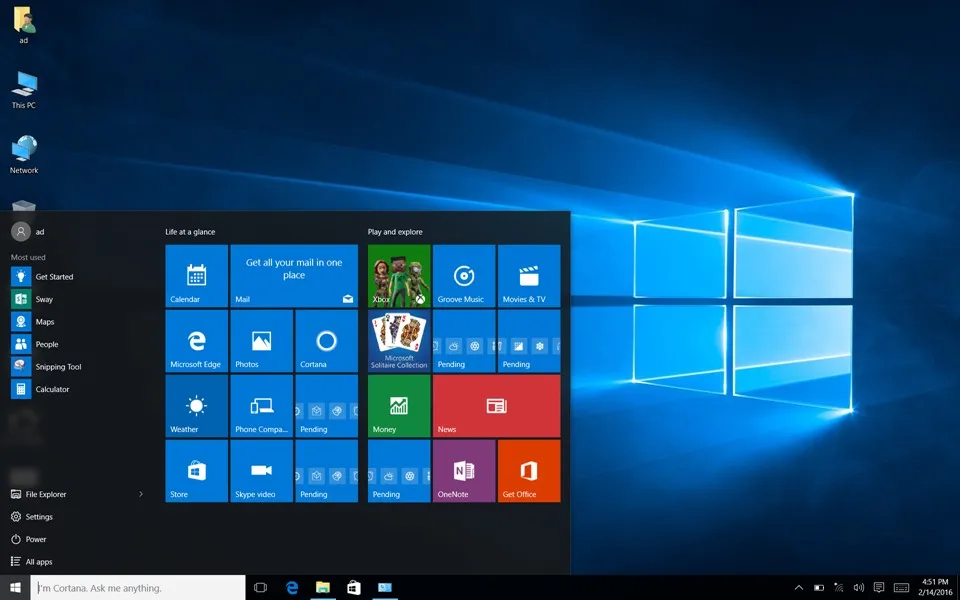Click the Life at a glance group title
Viewport: 960px width, 600px height.
click(x=190, y=232)
